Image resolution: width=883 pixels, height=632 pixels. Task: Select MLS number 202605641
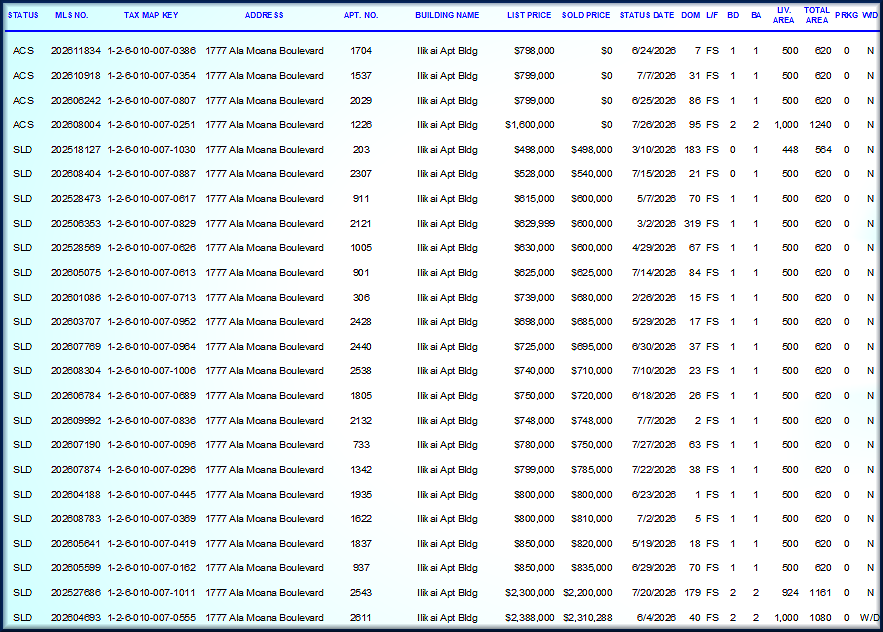pyautogui.click(x=75, y=544)
